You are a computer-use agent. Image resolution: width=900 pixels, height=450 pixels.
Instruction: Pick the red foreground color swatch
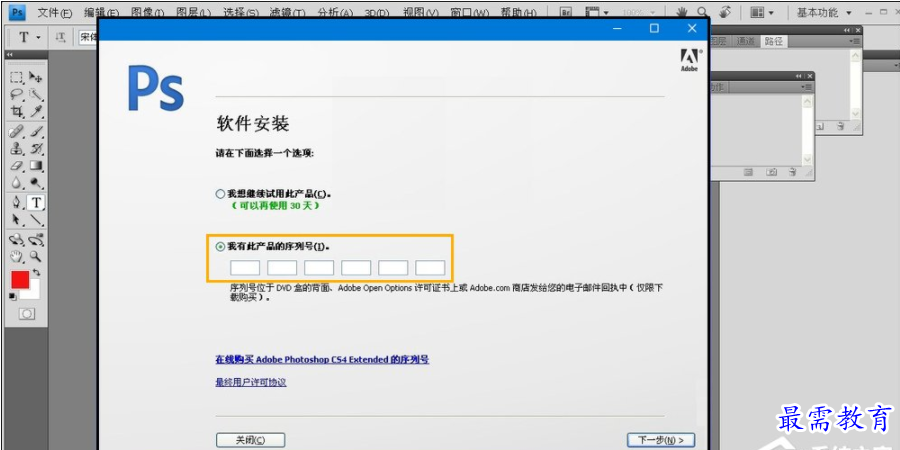point(20,280)
